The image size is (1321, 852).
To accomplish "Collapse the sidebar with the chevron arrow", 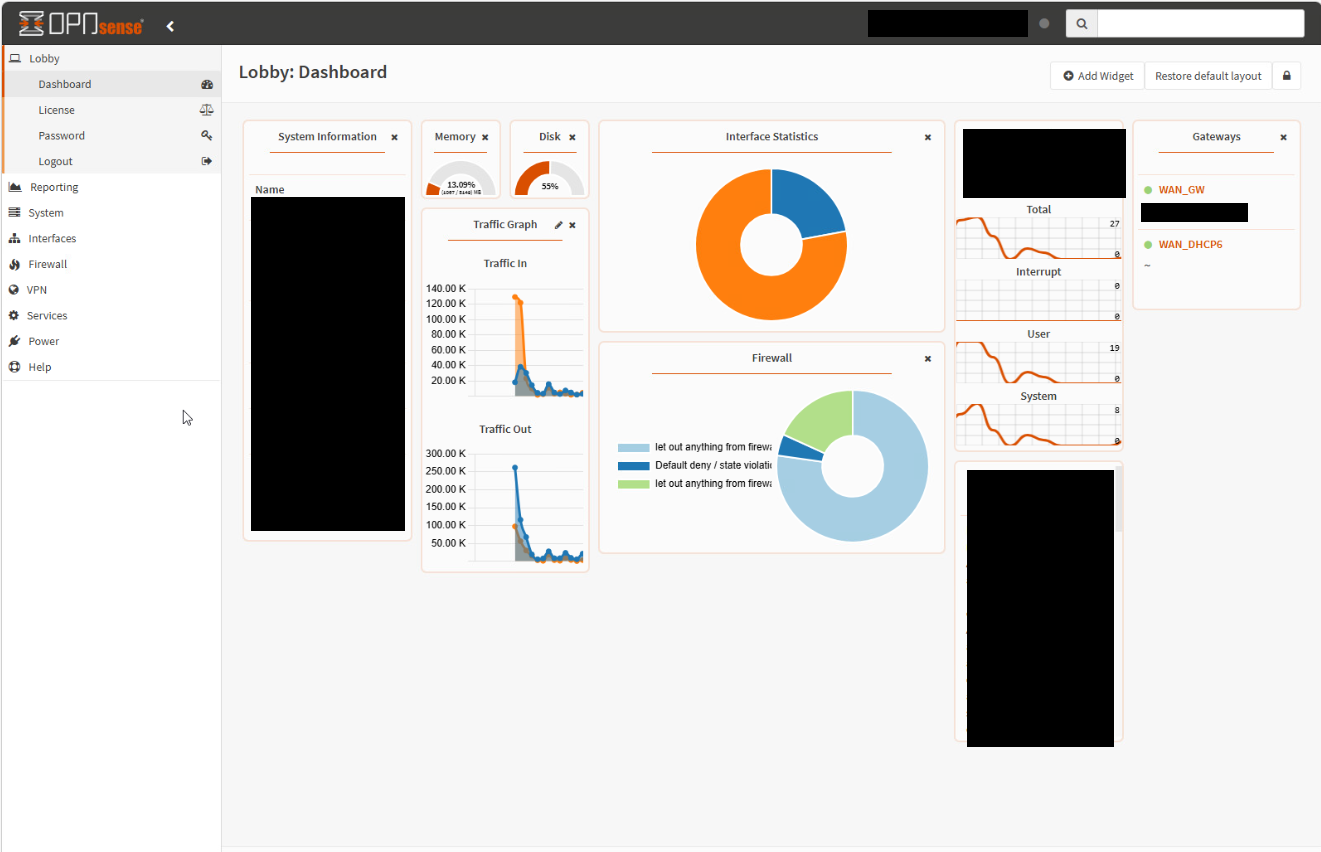I will (x=170, y=26).
